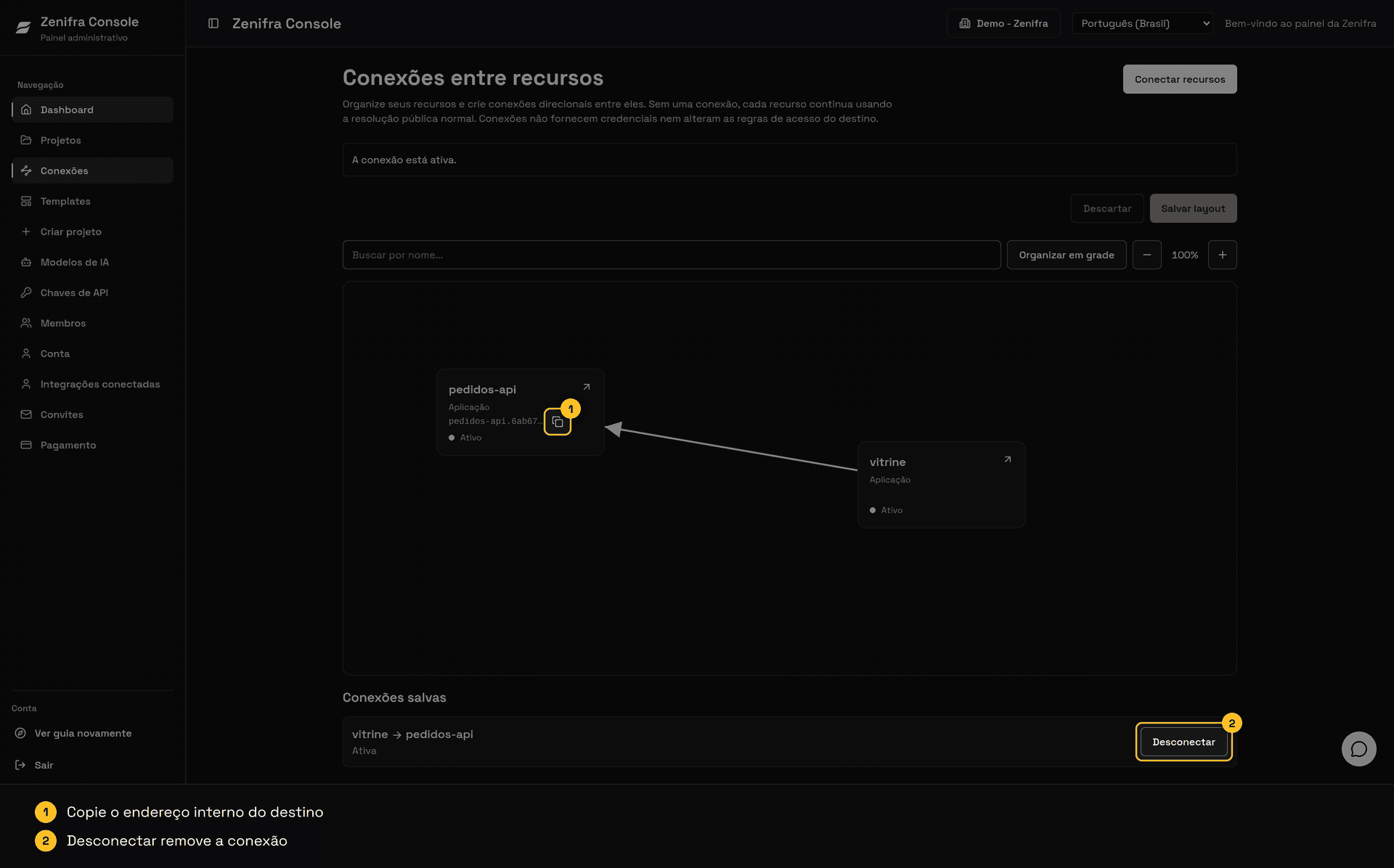The height and width of the screenshot is (868, 1394).
Task: Open the chat support bubble
Action: pyautogui.click(x=1358, y=749)
